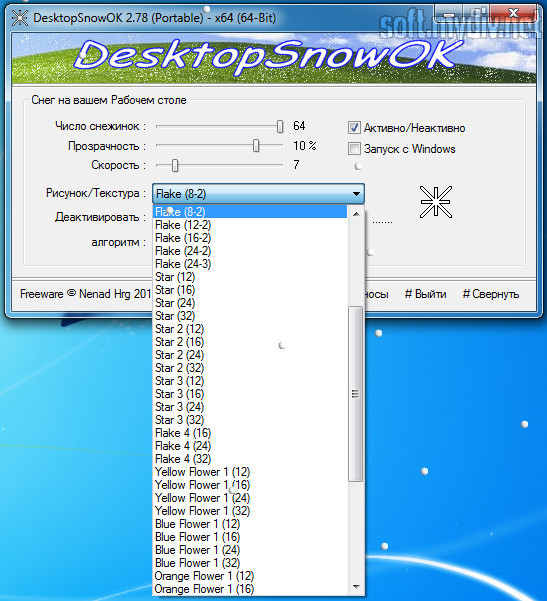Select the Flake (24-3) entry

pos(250,264)
